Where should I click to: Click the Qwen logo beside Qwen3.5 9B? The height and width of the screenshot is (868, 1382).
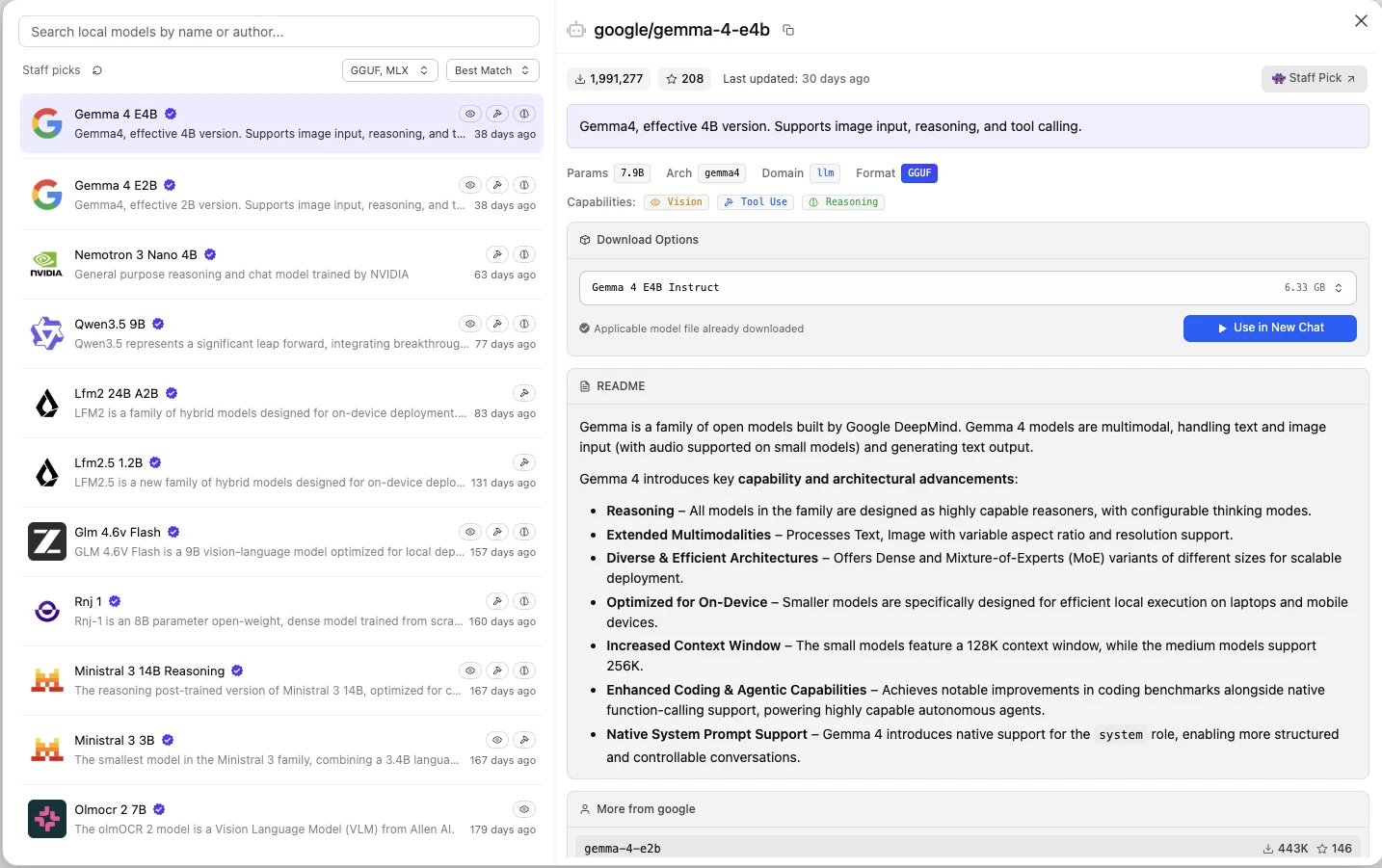47,333
